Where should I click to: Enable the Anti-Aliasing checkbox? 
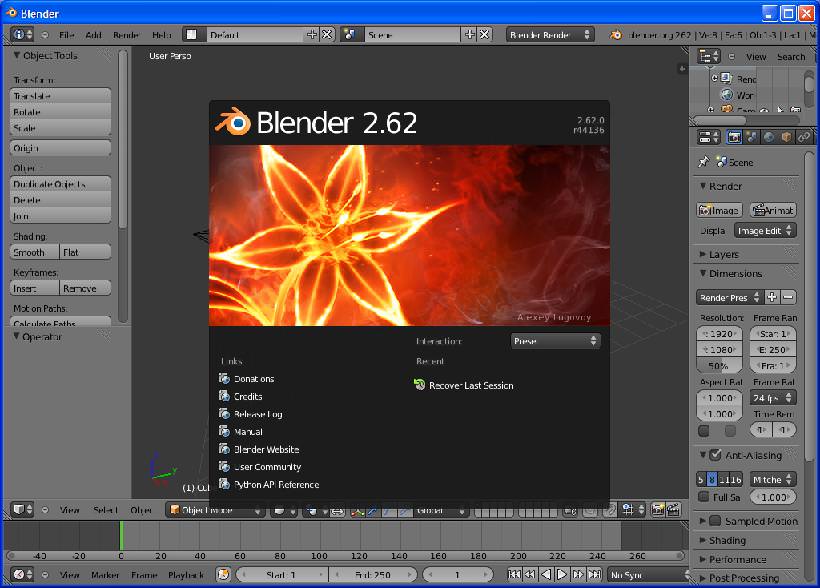(x=716, y=455)
